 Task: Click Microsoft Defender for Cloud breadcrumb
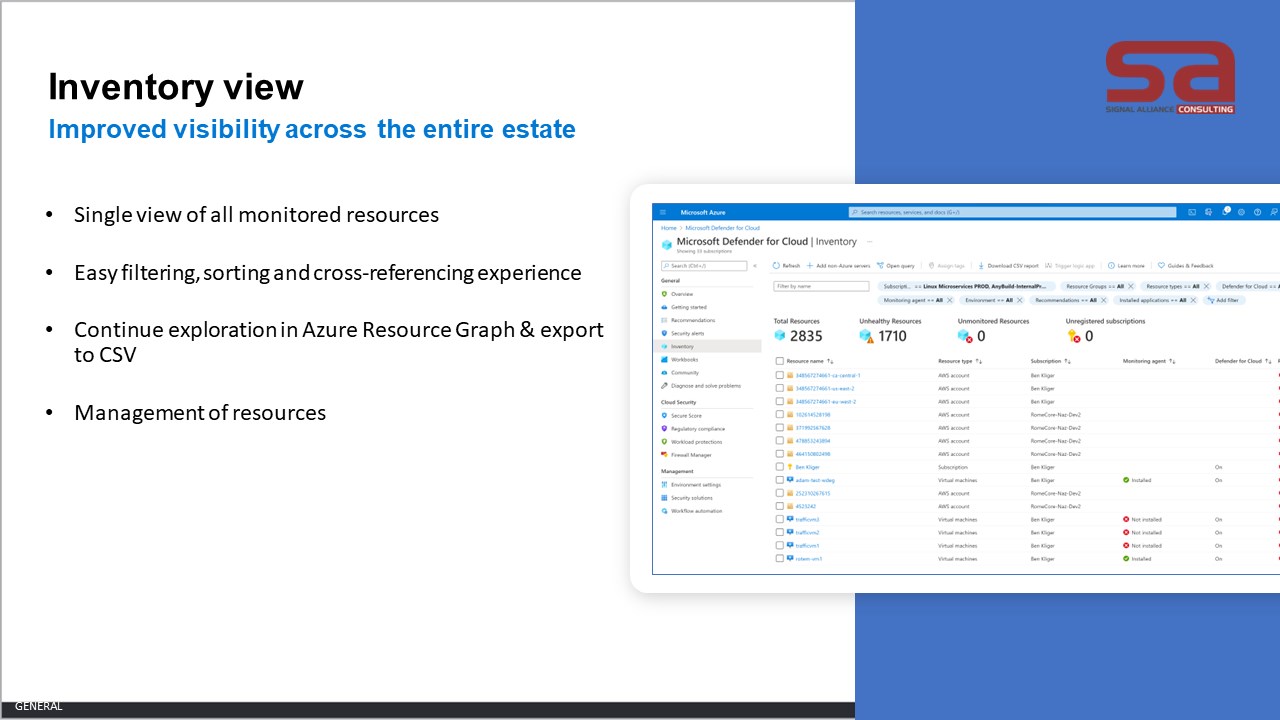click(722, 228)
